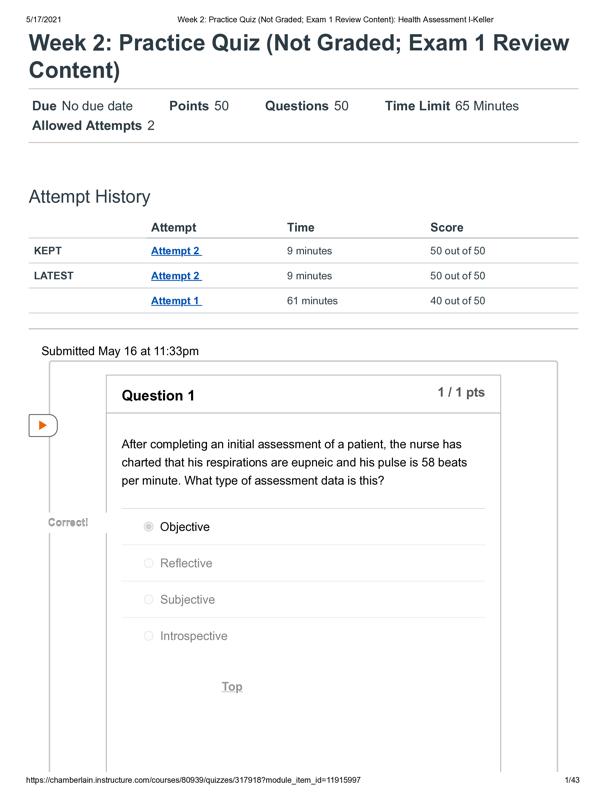Click the Correct! indicator label
Image resolution: width=606 pixels, height=800 pixels.
[68, 523]
